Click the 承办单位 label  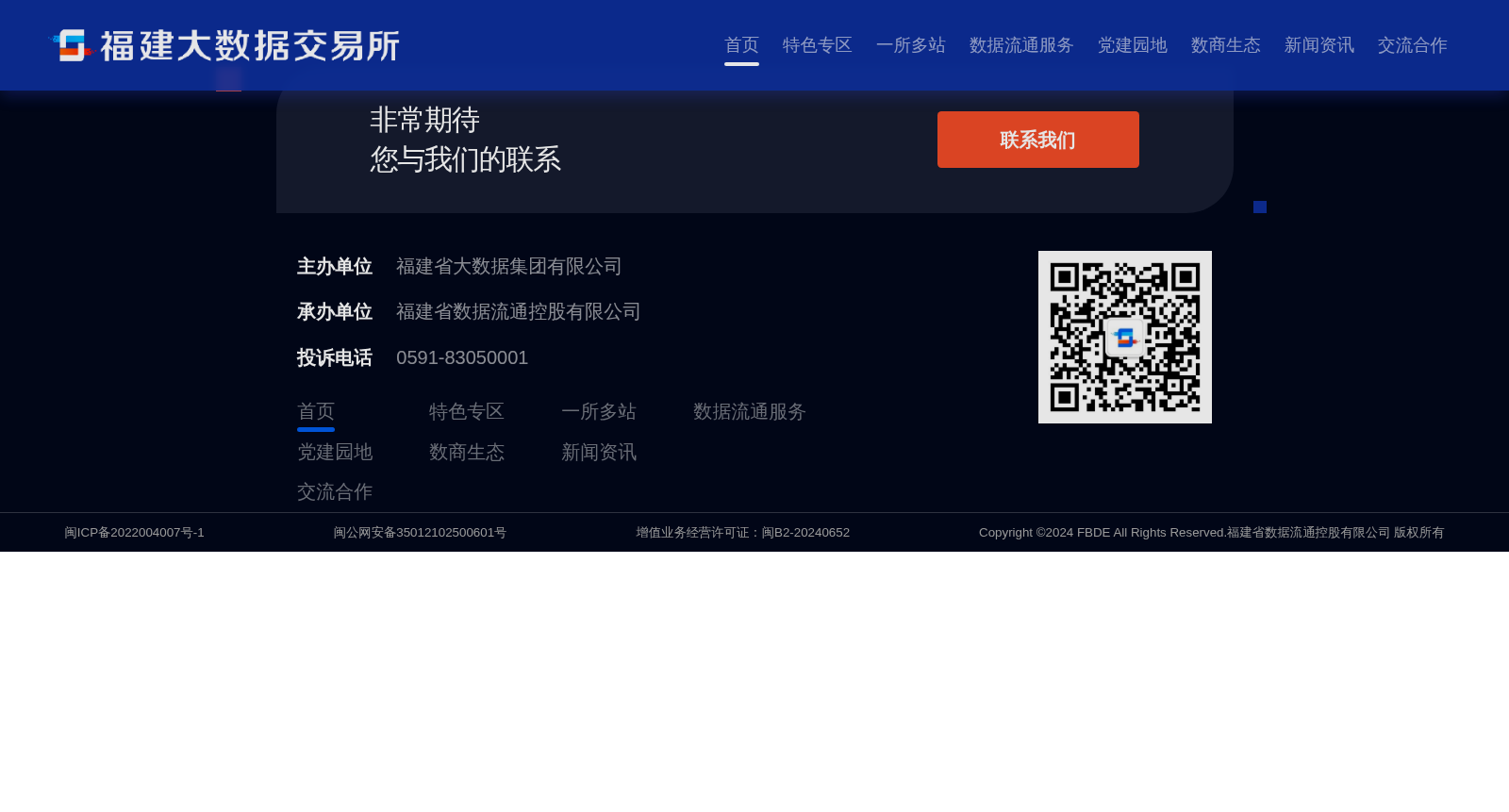(x=335, y=311)
